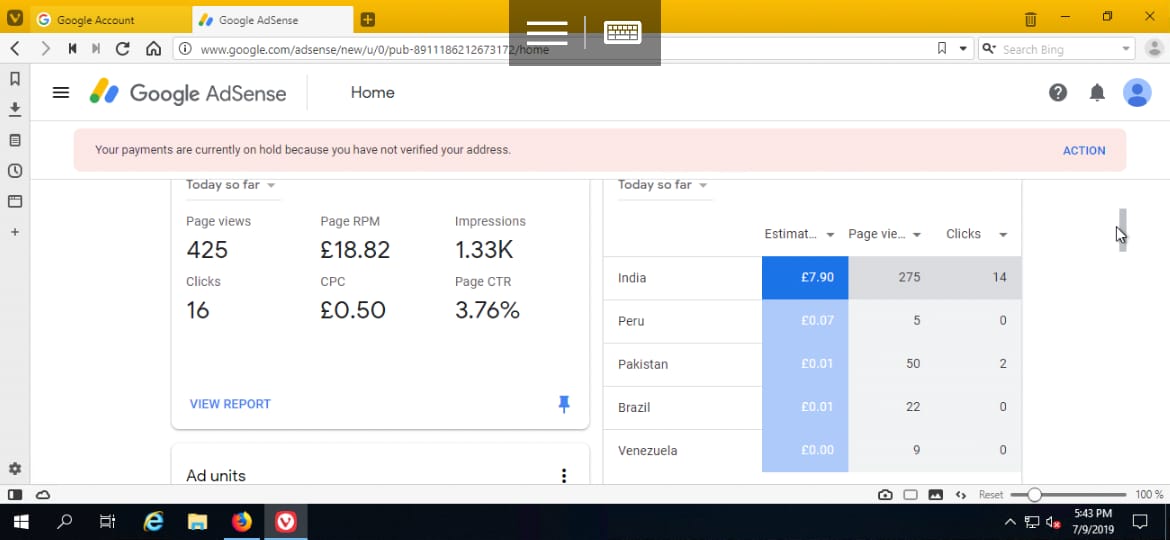Open AdSense help icon
The image size is (1170, 540).
(1057, 92)
